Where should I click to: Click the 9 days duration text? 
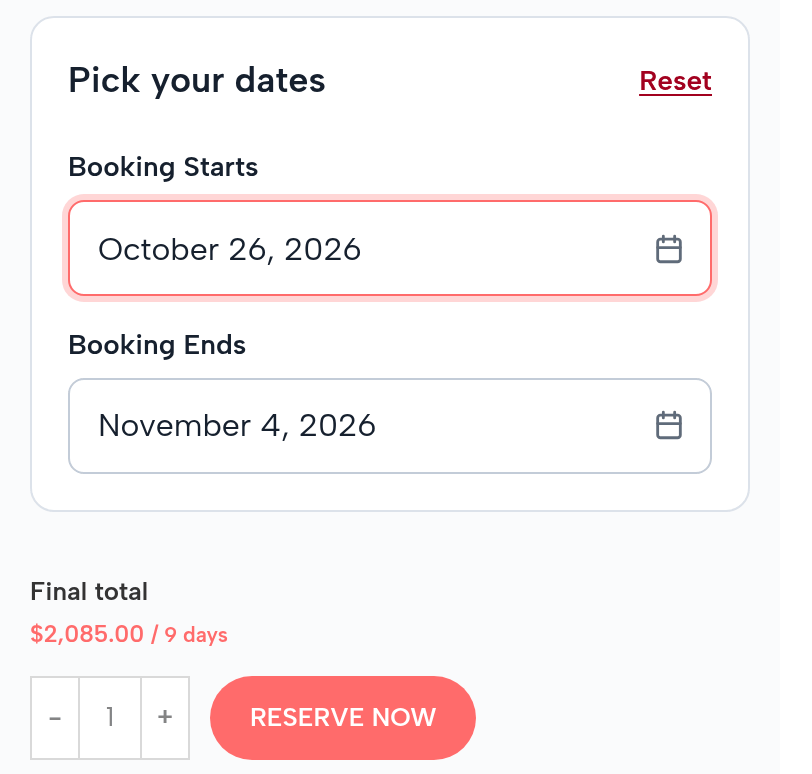(196, 635)
